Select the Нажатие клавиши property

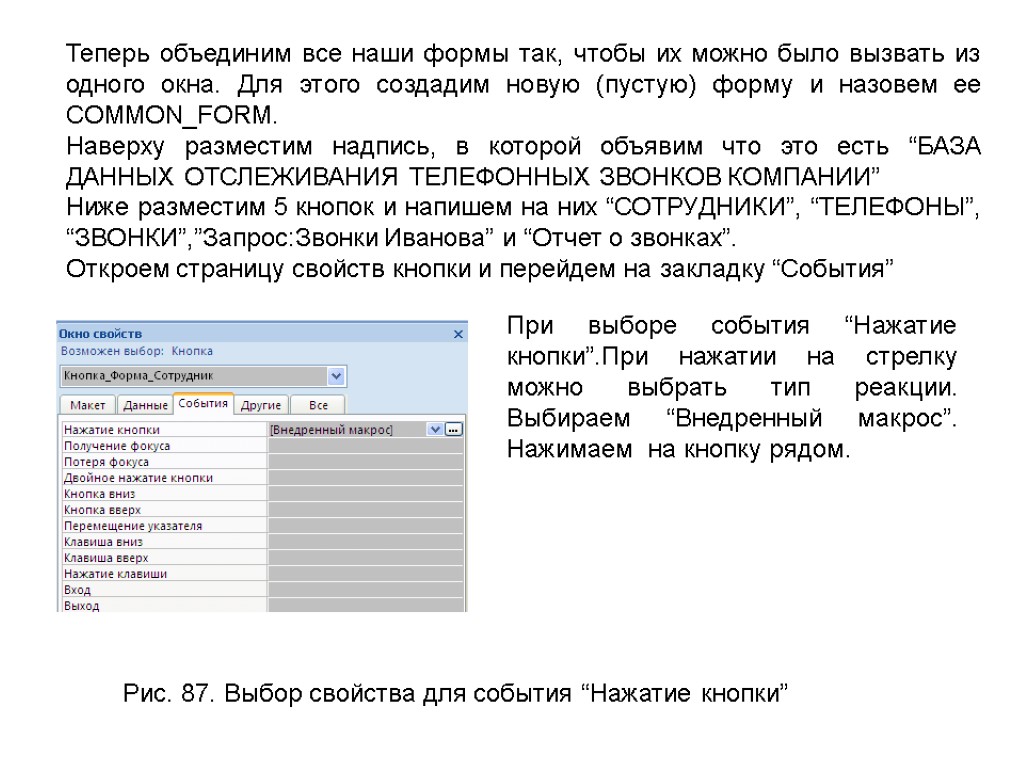(164, 574)
